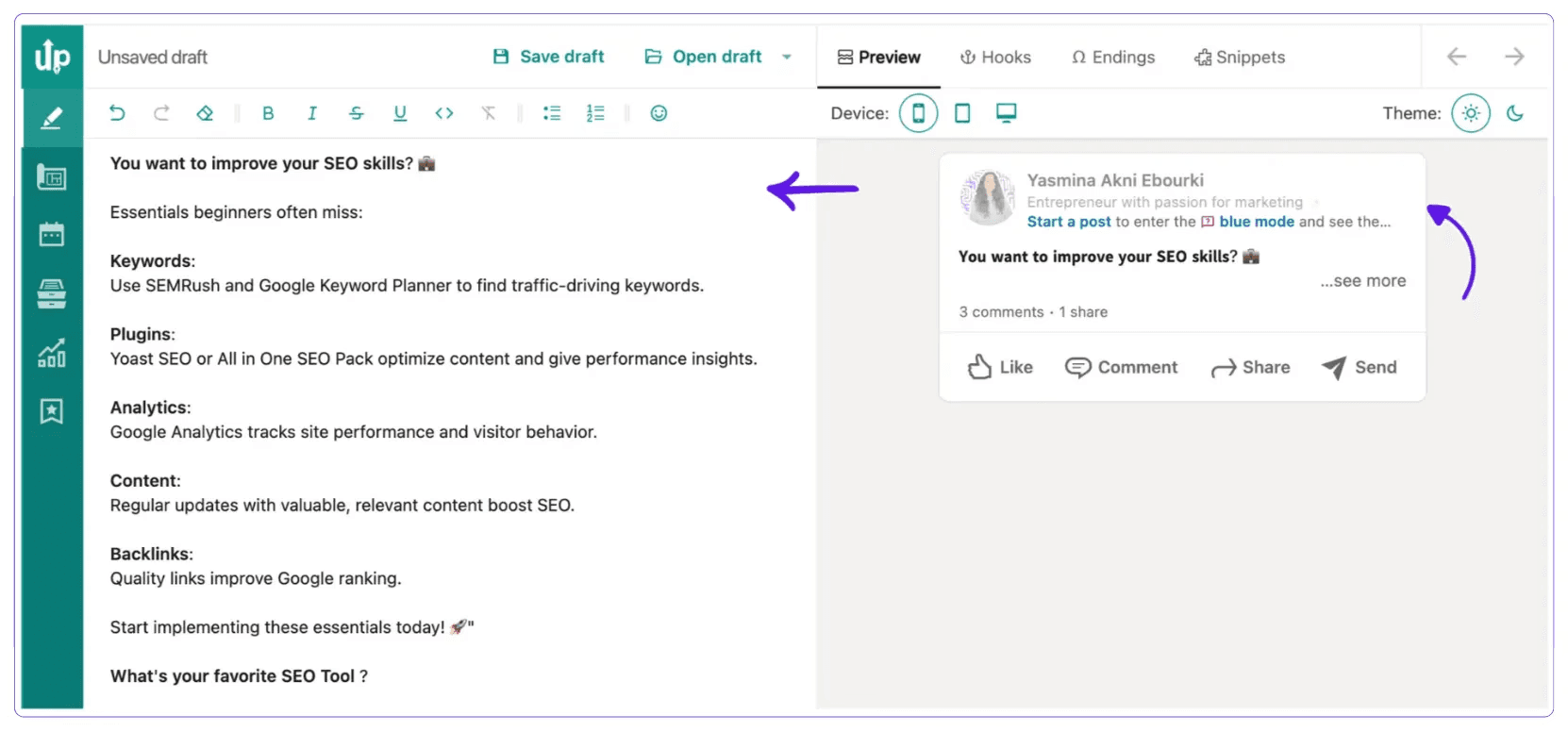Viewport: 1568px width, 732px height.
Task: Click the back arrow in the header
Action: click(x=1457, y=57)
